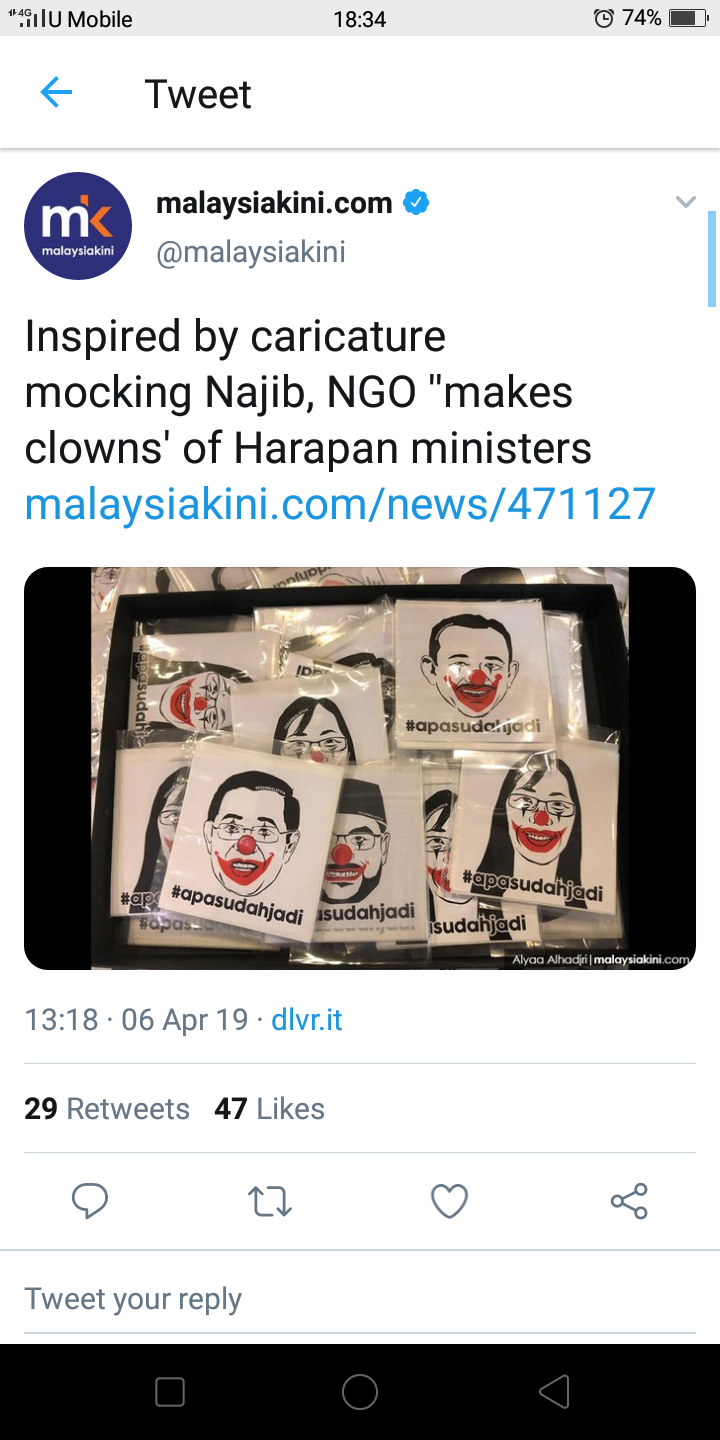
Task: Tap the reply speech bubble icon
Action: click(x=90, y=1201)
